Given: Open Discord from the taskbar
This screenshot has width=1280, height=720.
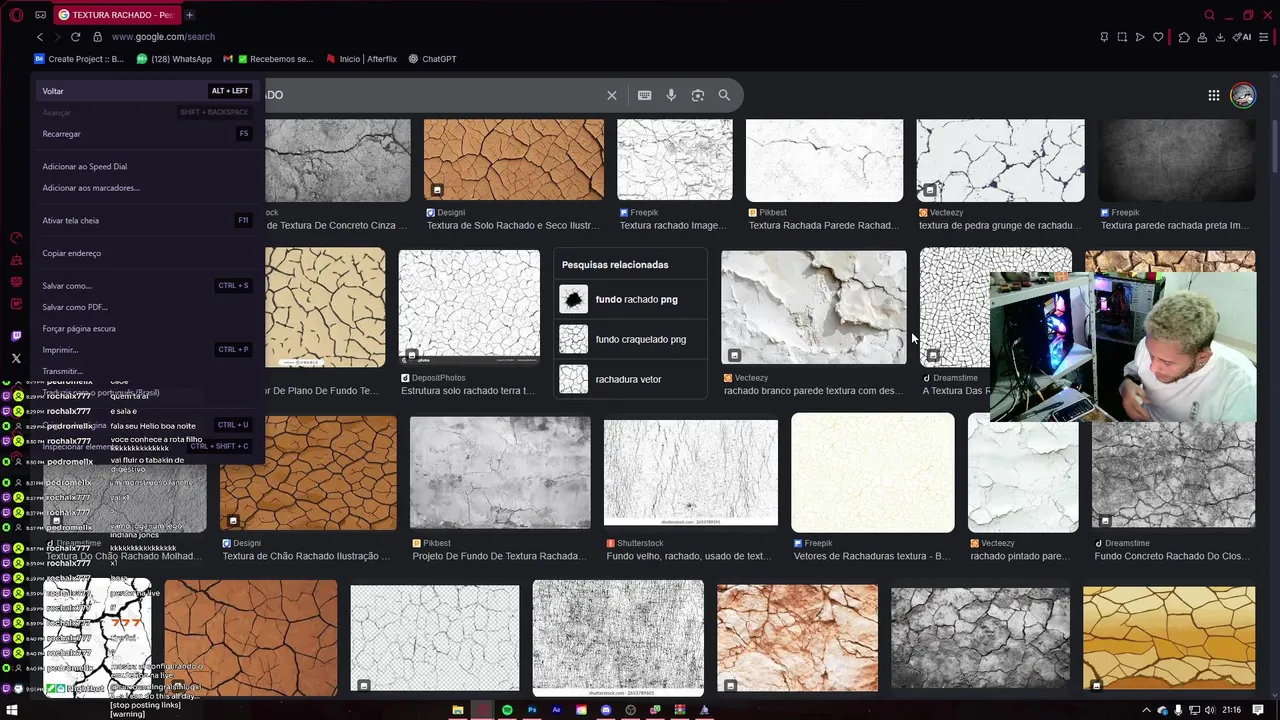Looking at the screenshot, I should pyautogui.click(x=605, y=710).
